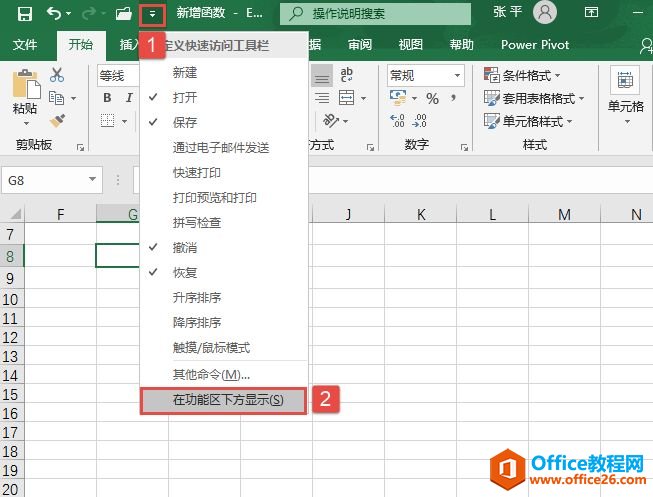Click the Percent Style icon

pos(432,98)
